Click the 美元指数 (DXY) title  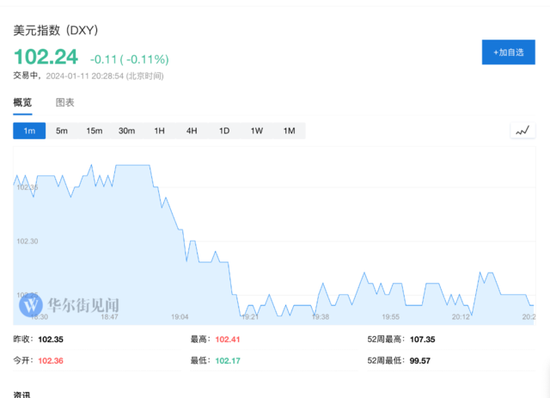(55, 30)
